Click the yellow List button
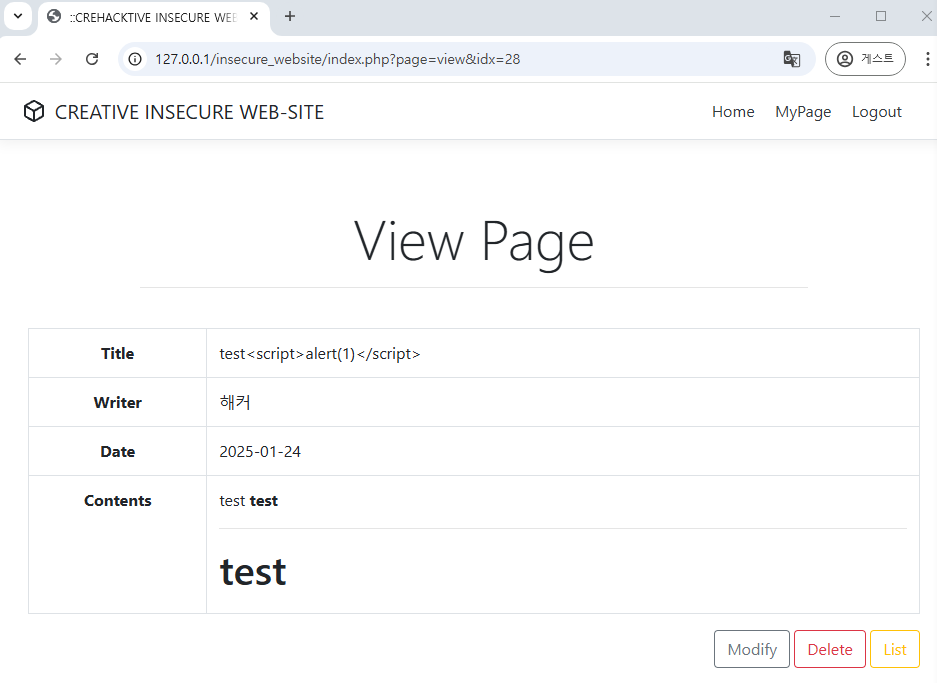 pyautogui.click(x=895, y=649)
